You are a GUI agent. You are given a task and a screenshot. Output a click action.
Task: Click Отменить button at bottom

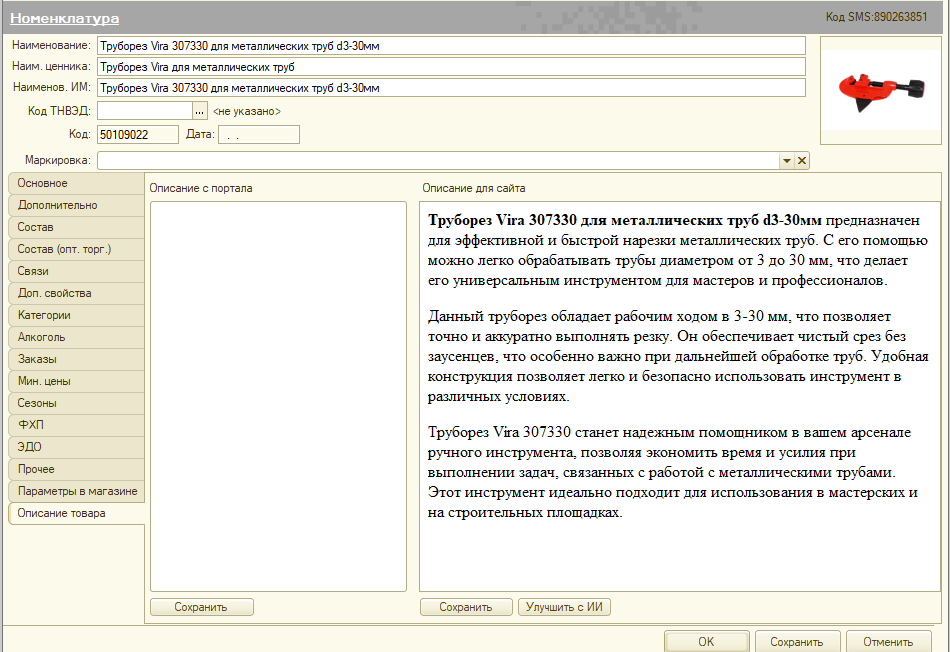pyautogui.click(x=888, y=641)
